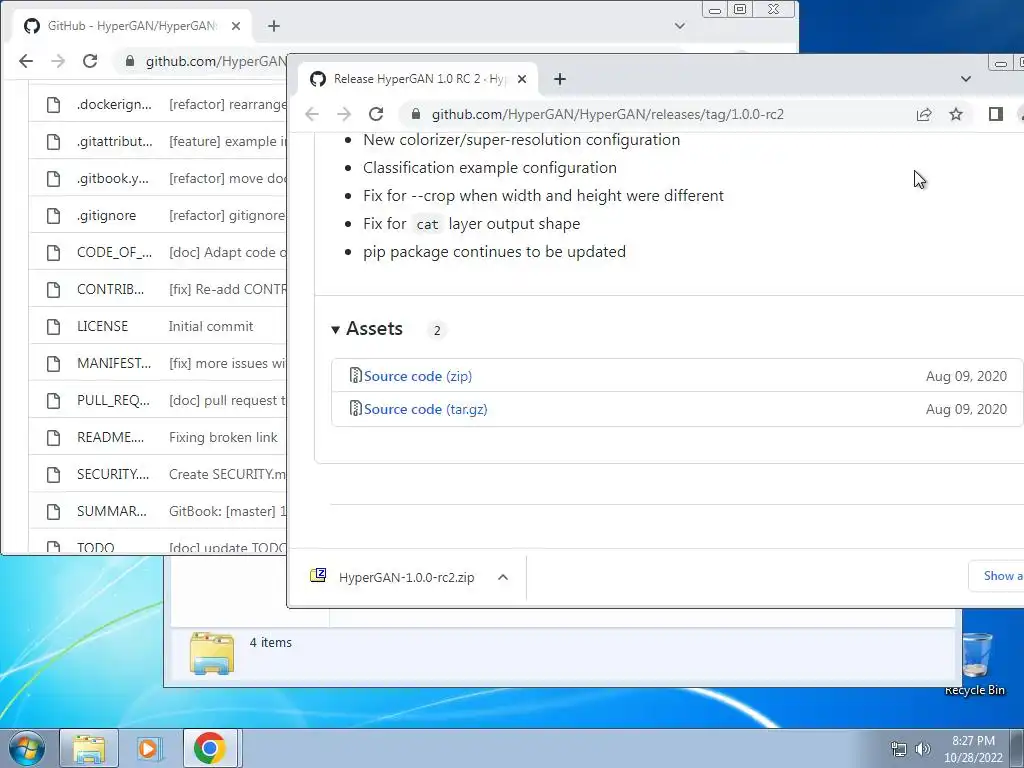Image resolution: width=1024 pixels, height=768 pixels.
Task: Click back arrow in back GitHub window
Action: (x=26, y=61)
